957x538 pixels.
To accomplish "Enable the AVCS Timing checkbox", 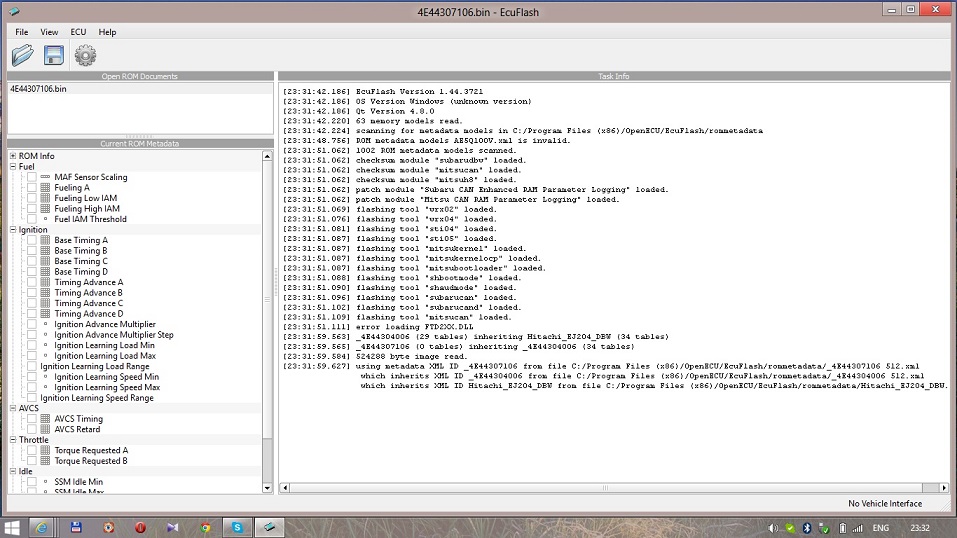I will coord(32,419).
